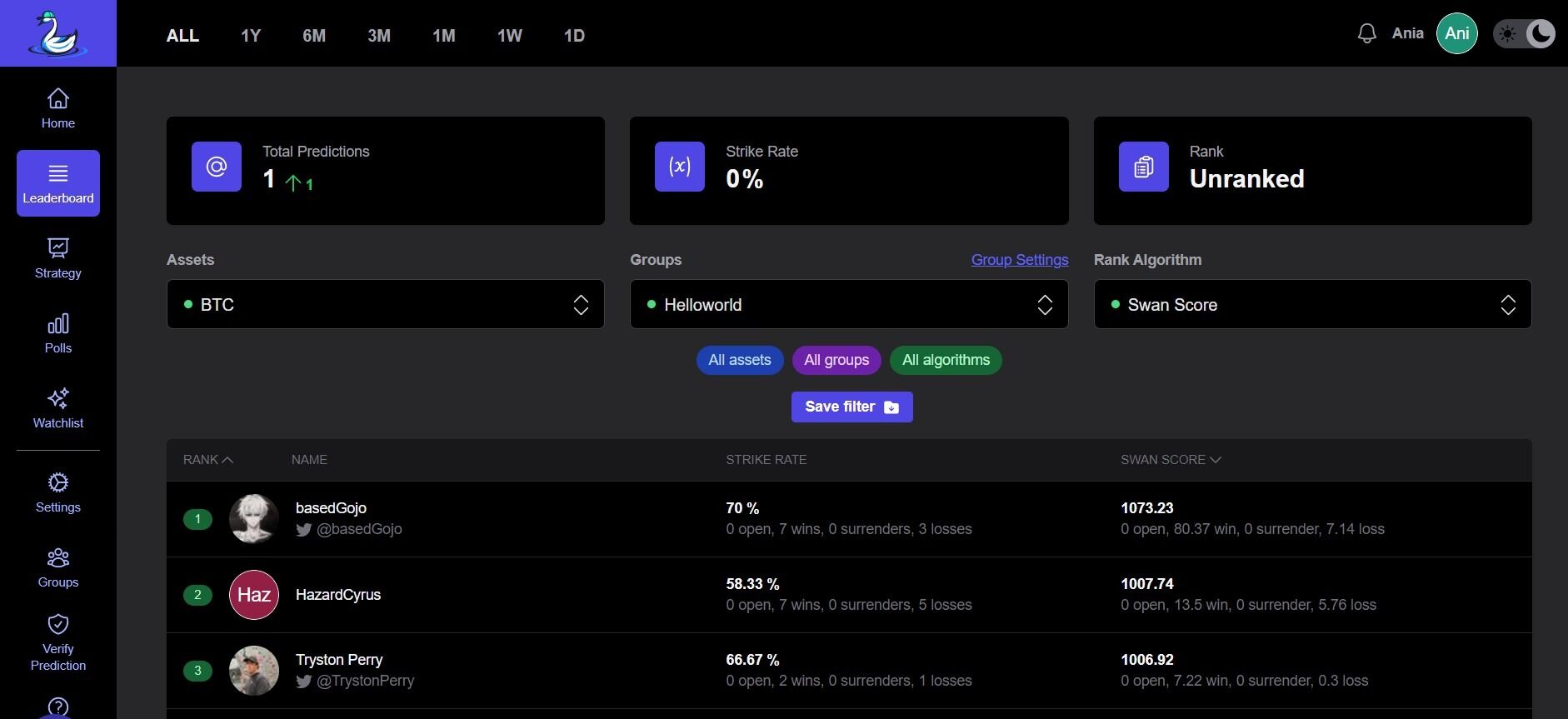Click the All algorithms pill
Viewport: 1568px width, 719px height.
tap(946, 360)
